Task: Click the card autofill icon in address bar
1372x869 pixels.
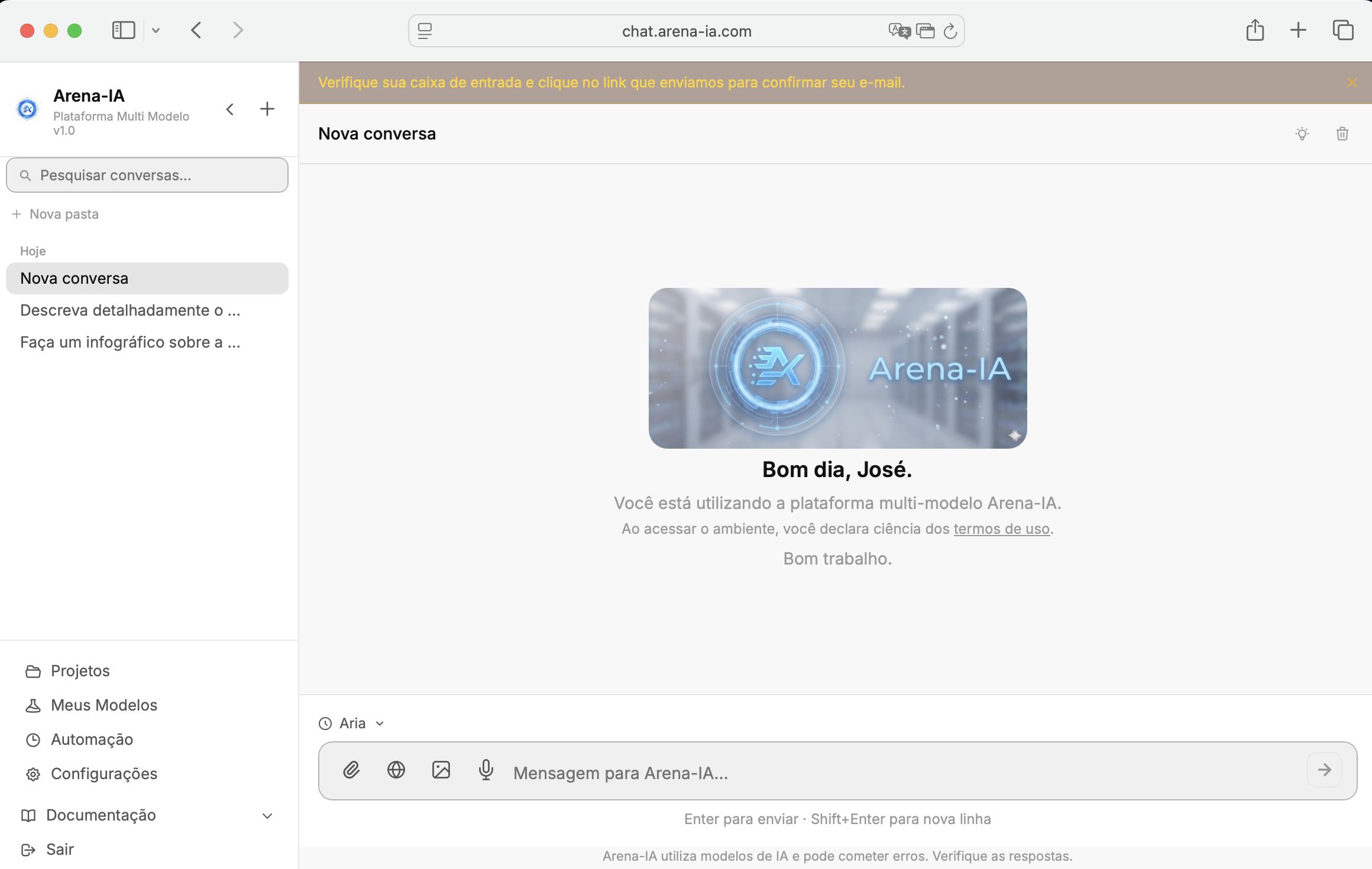Action: pyautogui.click(x=926, y=31)
